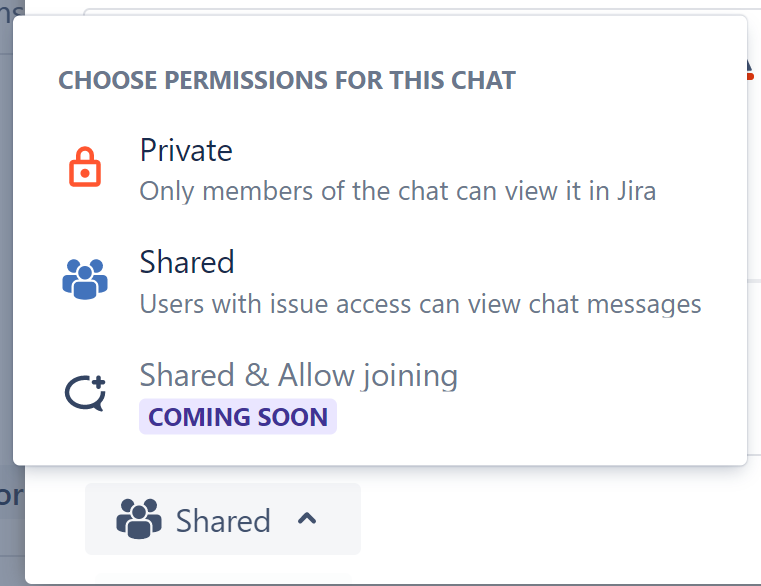
Task: Click the word 'SOON' on the purple badge
Action: pyautogui.click(x=293, y=417)
